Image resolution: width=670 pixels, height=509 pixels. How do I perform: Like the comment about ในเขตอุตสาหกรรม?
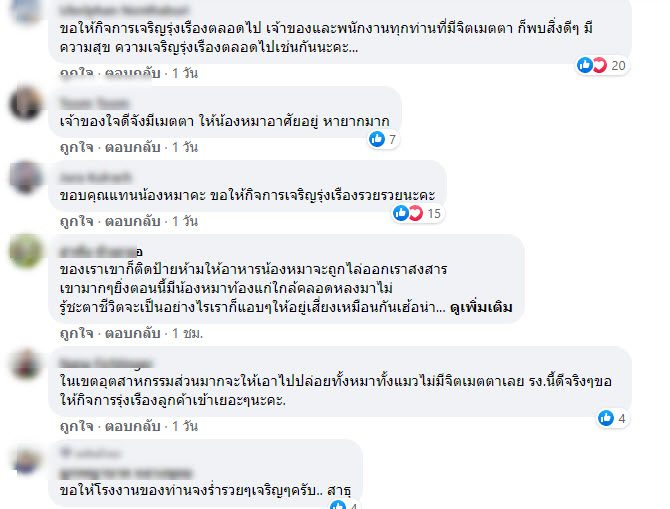[76, 426]
